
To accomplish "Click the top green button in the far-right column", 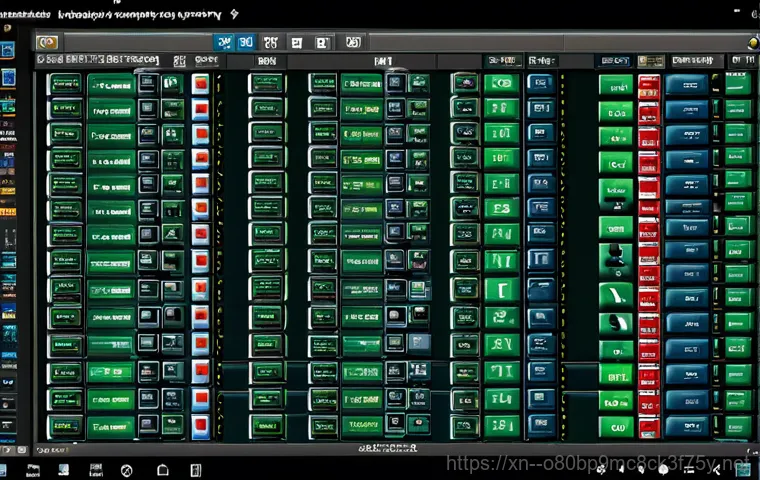I will 738,84.
